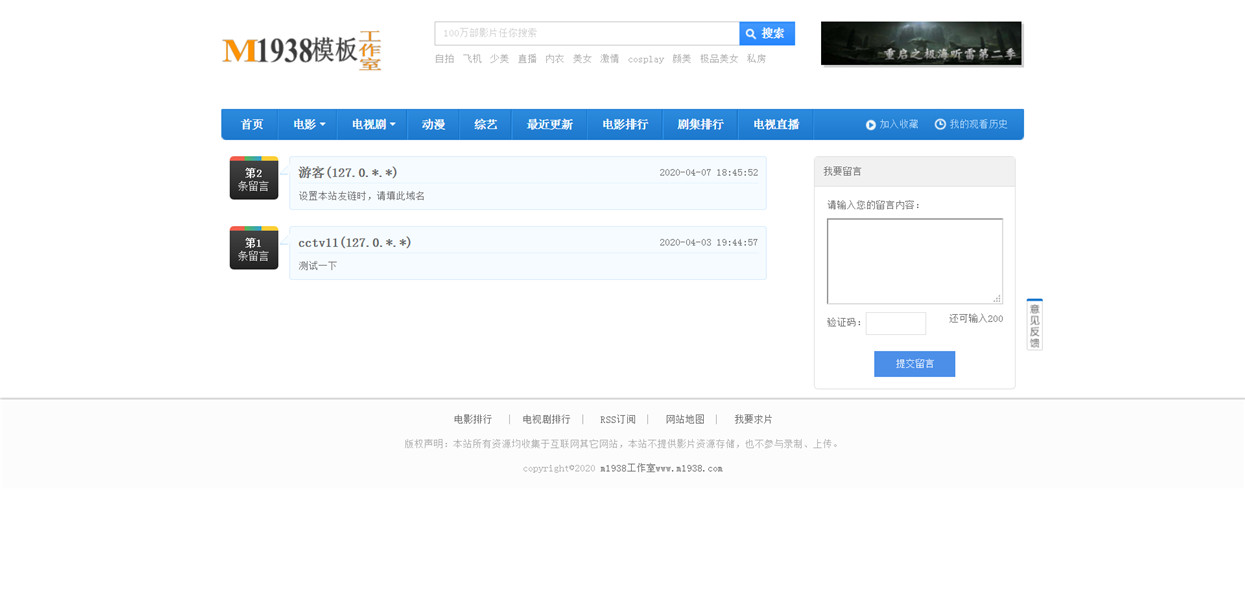Open the 电影排行 nav bar item
This screenshot has width=1245, height=593.
point(625,125)
